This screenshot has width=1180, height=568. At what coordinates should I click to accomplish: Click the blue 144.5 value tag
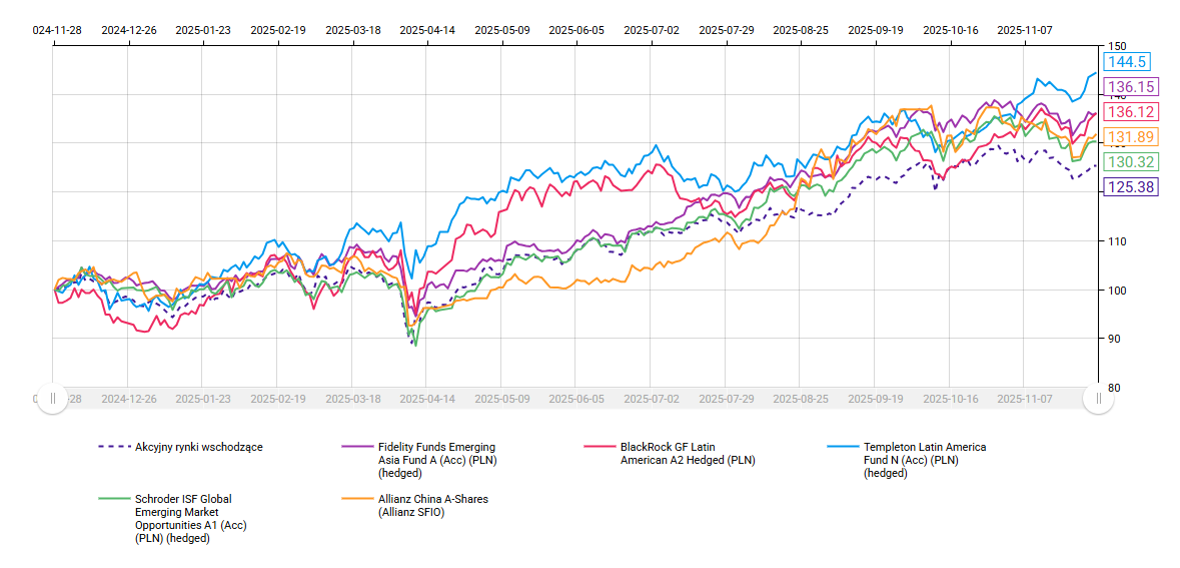[1130, 62]
